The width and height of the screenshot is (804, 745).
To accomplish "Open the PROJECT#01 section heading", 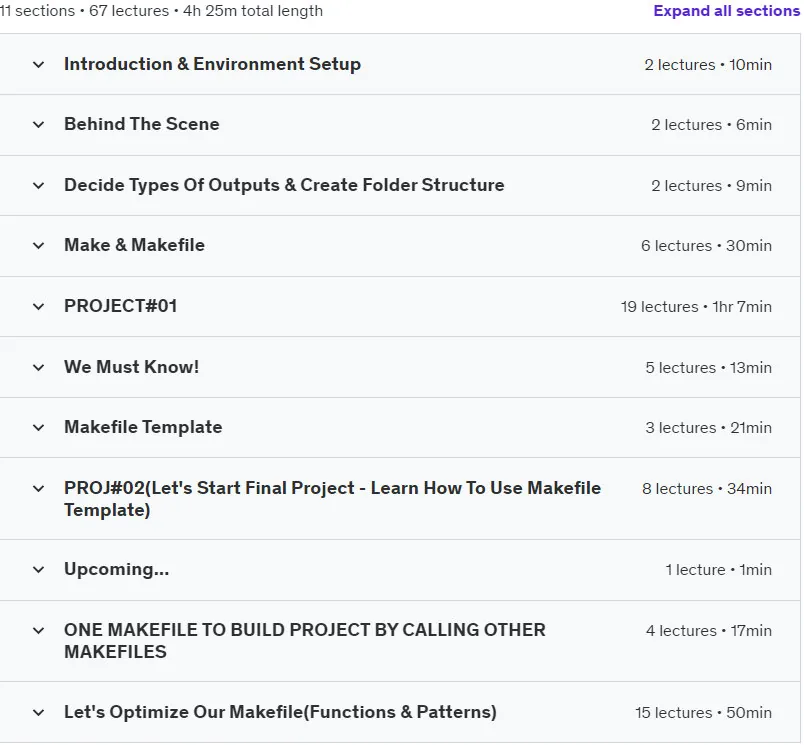I will click(120, 306).
